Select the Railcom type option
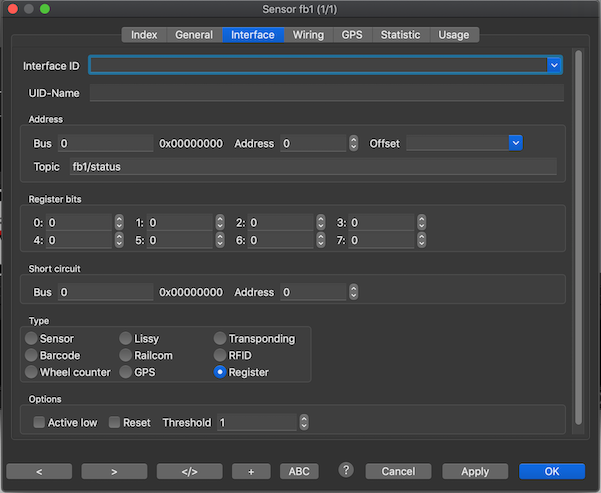This screenshot has height=493, width=601. pos(126,355)
